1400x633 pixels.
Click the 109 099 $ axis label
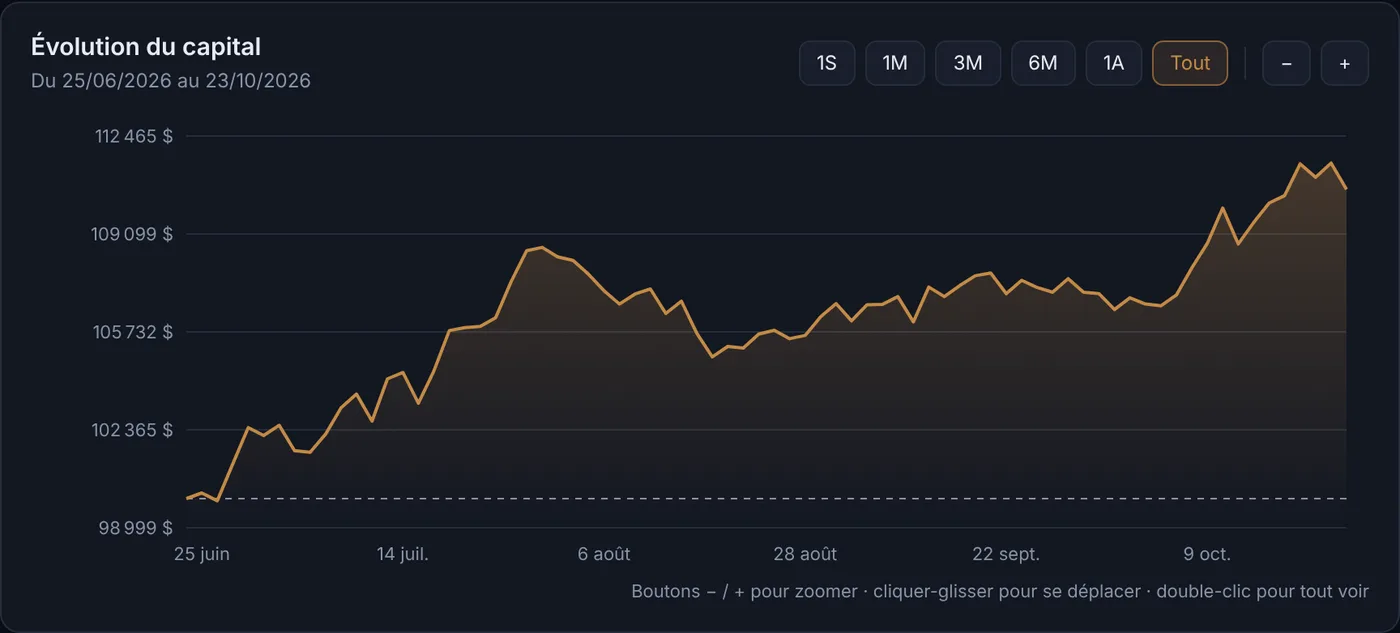point(133,234)
